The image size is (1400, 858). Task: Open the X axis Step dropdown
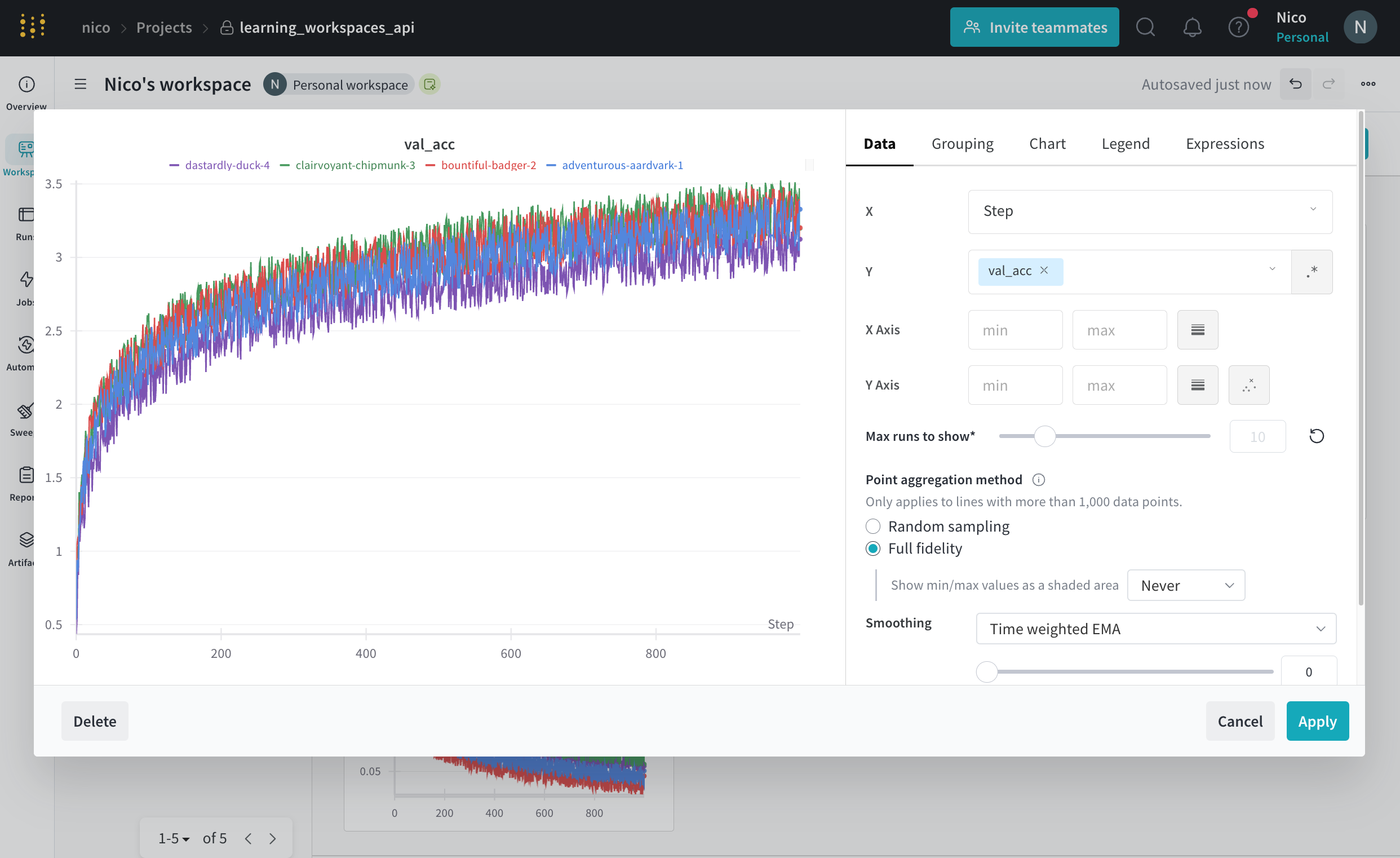1149,211
